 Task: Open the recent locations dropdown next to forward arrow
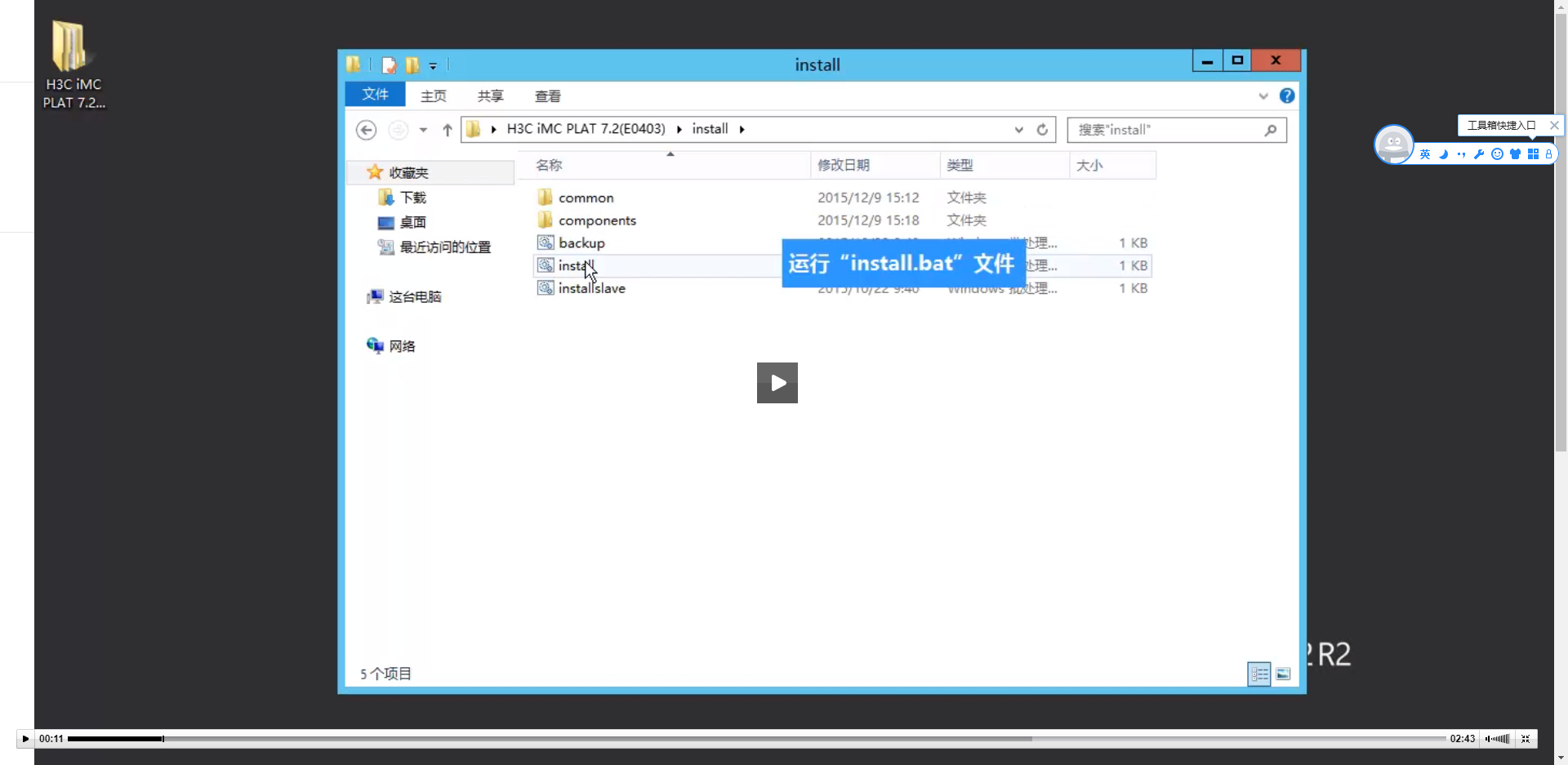[423, 130]
